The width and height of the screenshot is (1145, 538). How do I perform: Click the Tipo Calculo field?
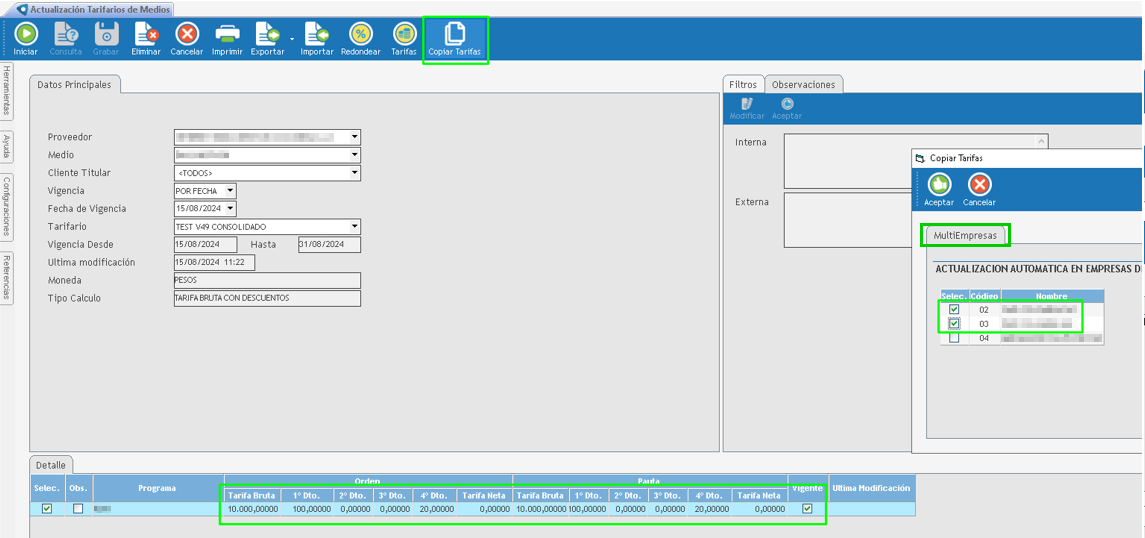[x=267, y=299]
